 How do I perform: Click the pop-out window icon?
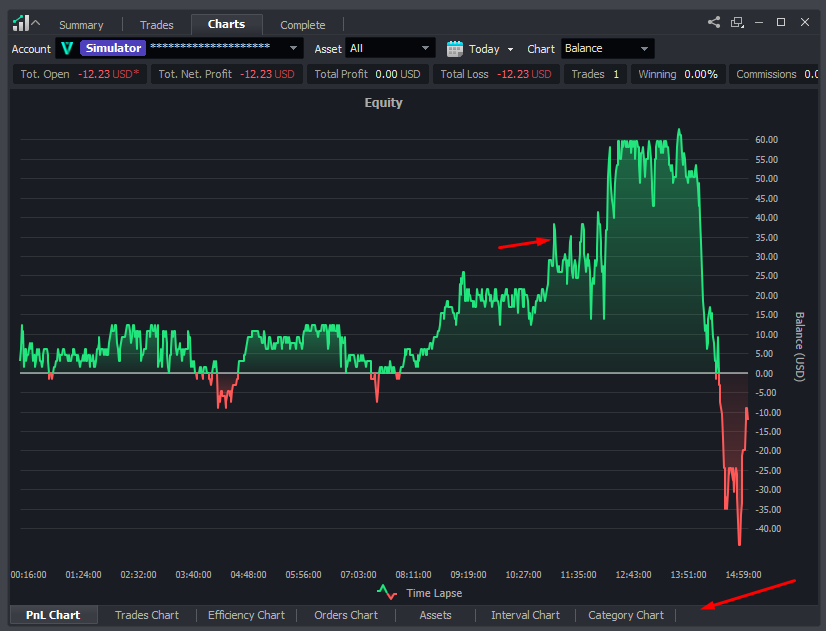pos(737,22)
